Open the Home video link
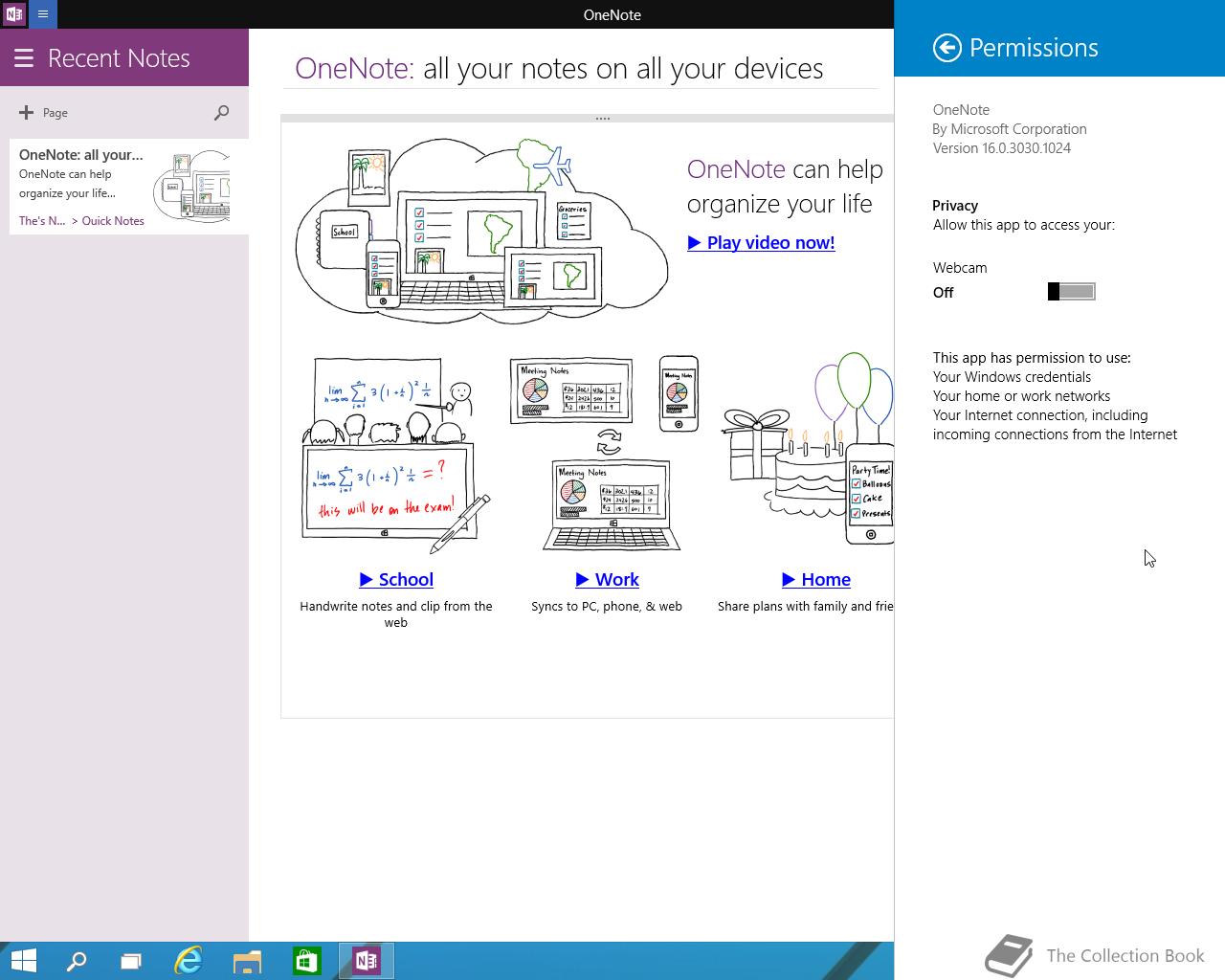The height and width of the screenshot is (980, 1225). click(x=816, y=580)
